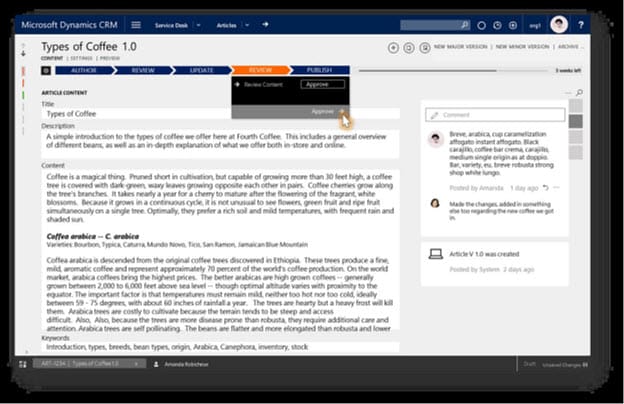Image resolution: width=624 pixels, height=404 pixels.
Task: Click the Keywords field
Action: [220, 347]
